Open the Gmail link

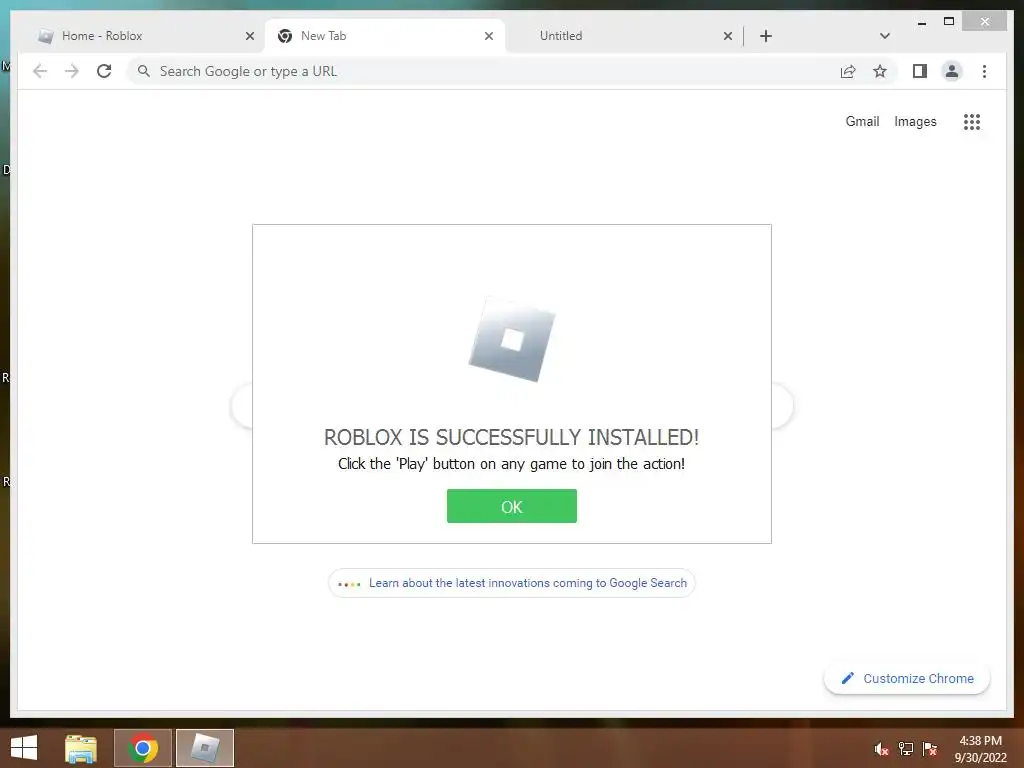tap(862, 121)
